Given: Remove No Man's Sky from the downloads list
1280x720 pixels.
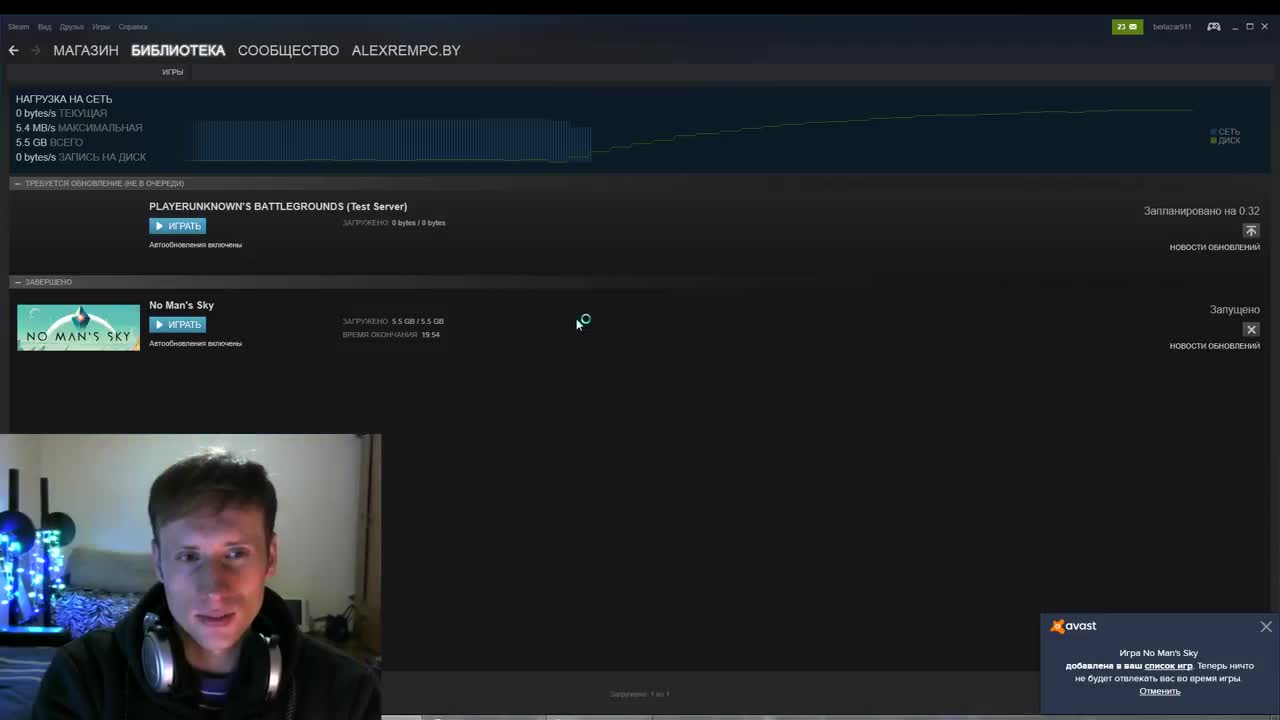Looking at the screenshot, I should pos(1251,329).
